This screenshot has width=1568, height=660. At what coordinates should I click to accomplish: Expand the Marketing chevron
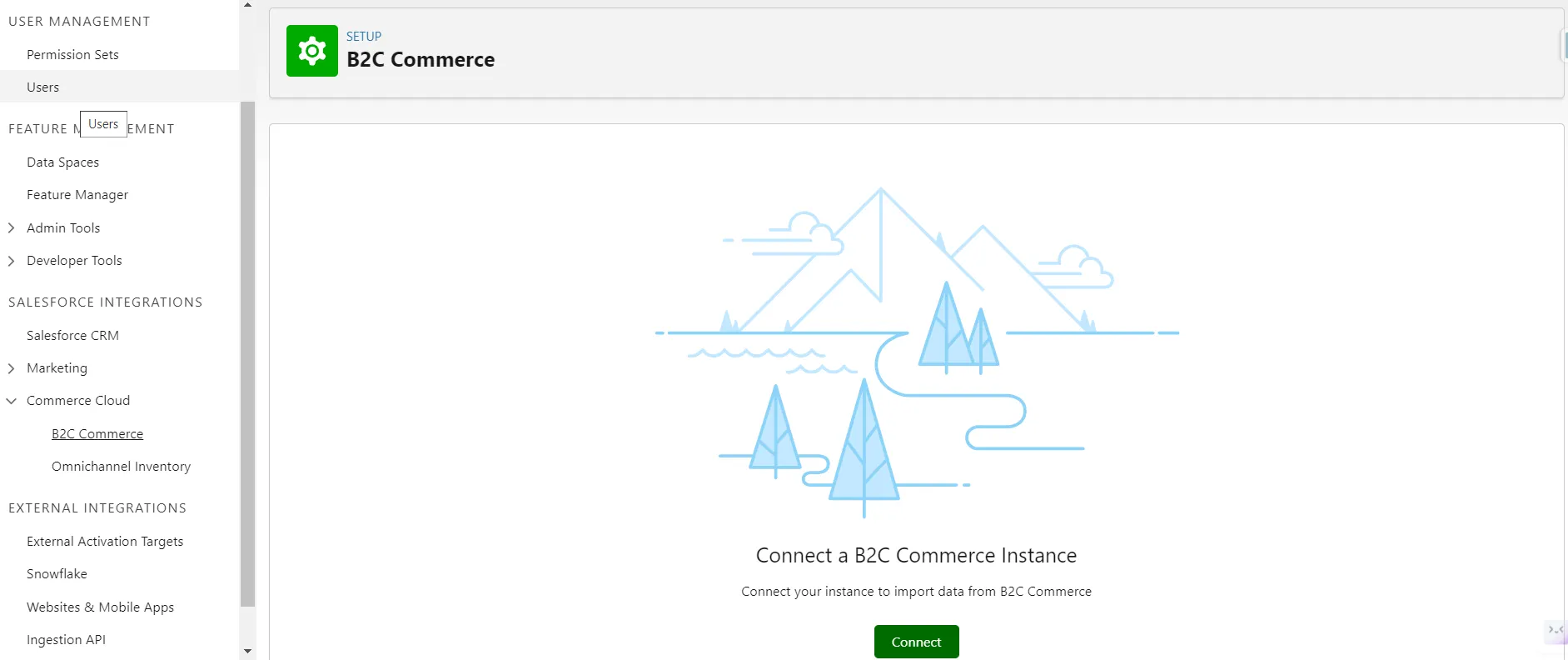[12, 368]
